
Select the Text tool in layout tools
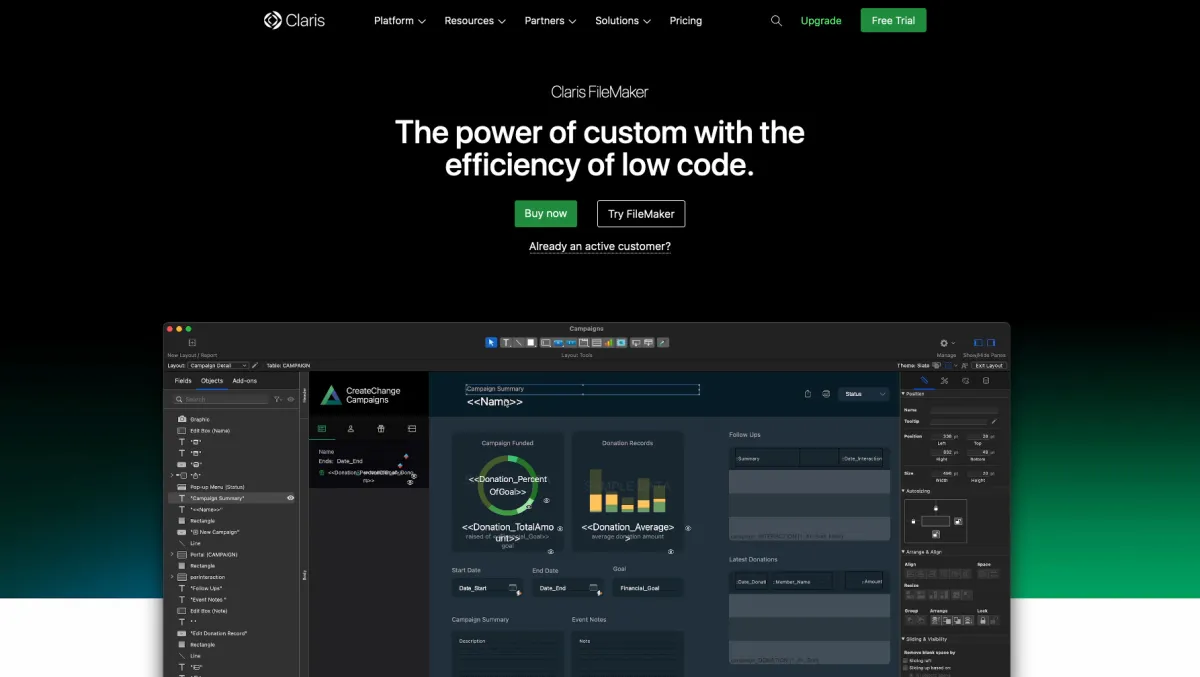(506, 343)
